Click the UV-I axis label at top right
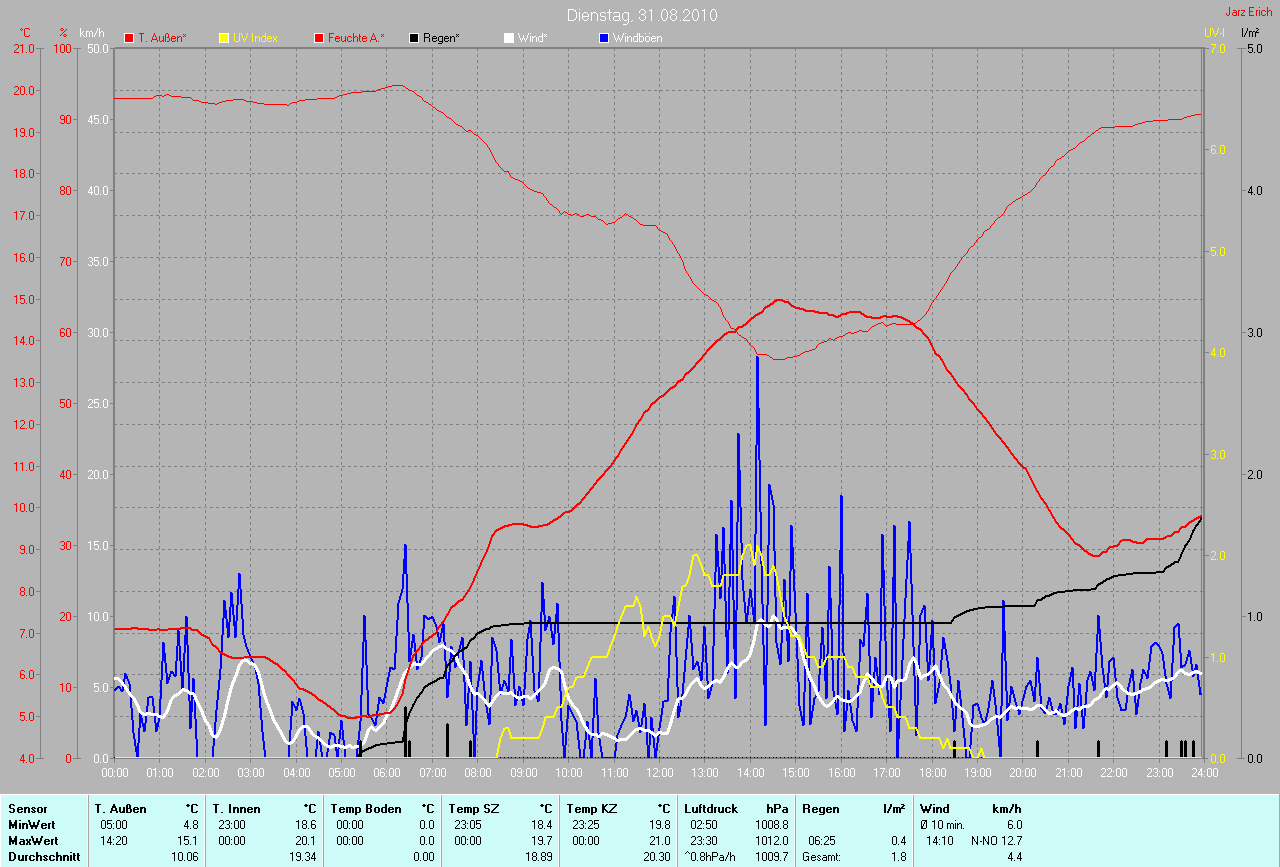 pos(1214,33)
